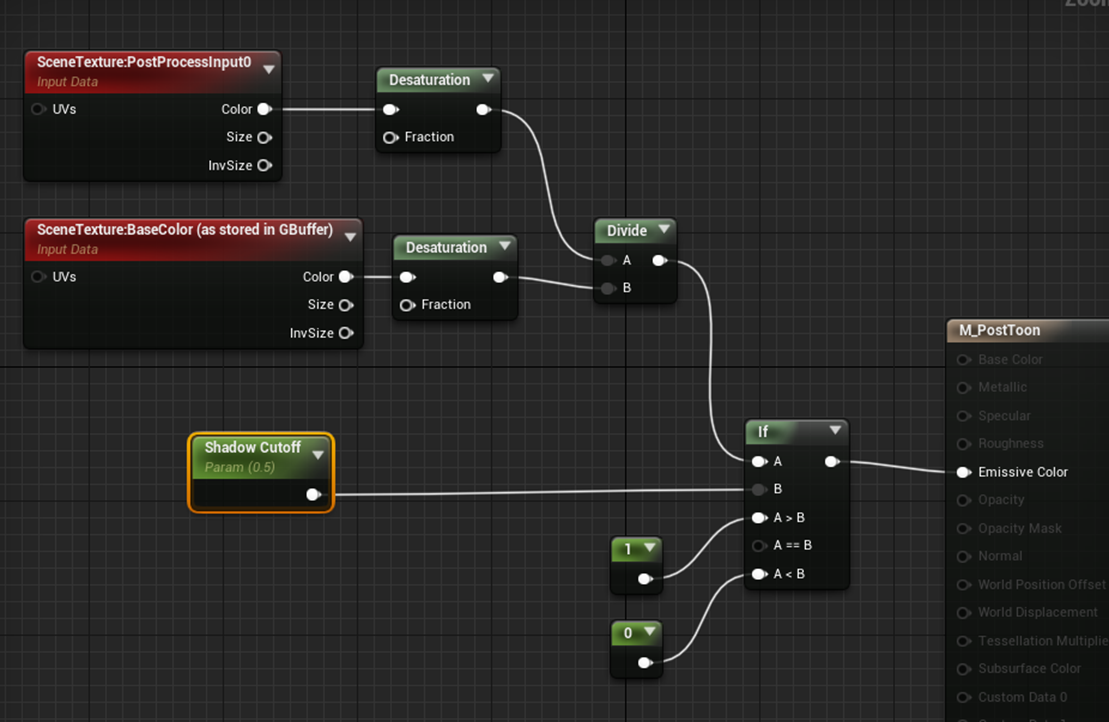The image size is (1109, 722).
Task: Click the output pin of constant 1 node
Action: pos(645,578)
